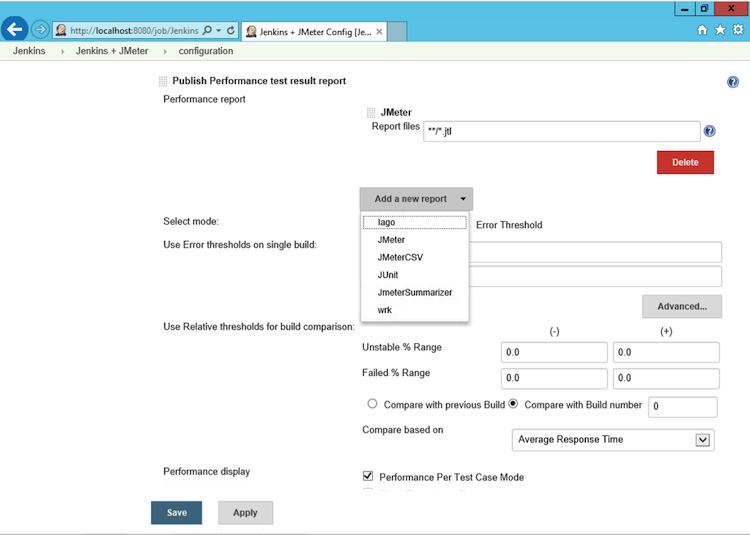The width and height of the screenshot is (750, 535).
Task: Click the Advanced... button
Action: [682, 306]
